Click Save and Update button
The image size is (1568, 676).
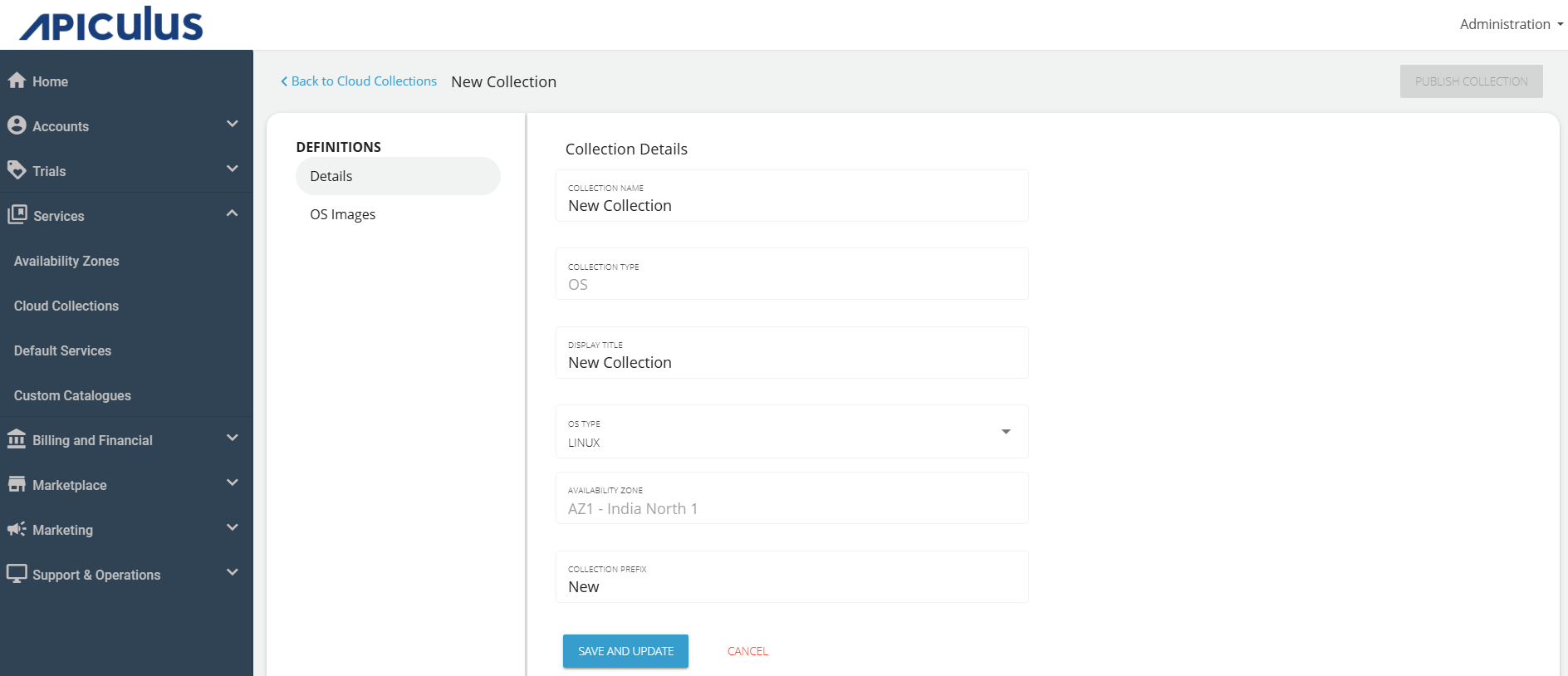pos(625,651)
